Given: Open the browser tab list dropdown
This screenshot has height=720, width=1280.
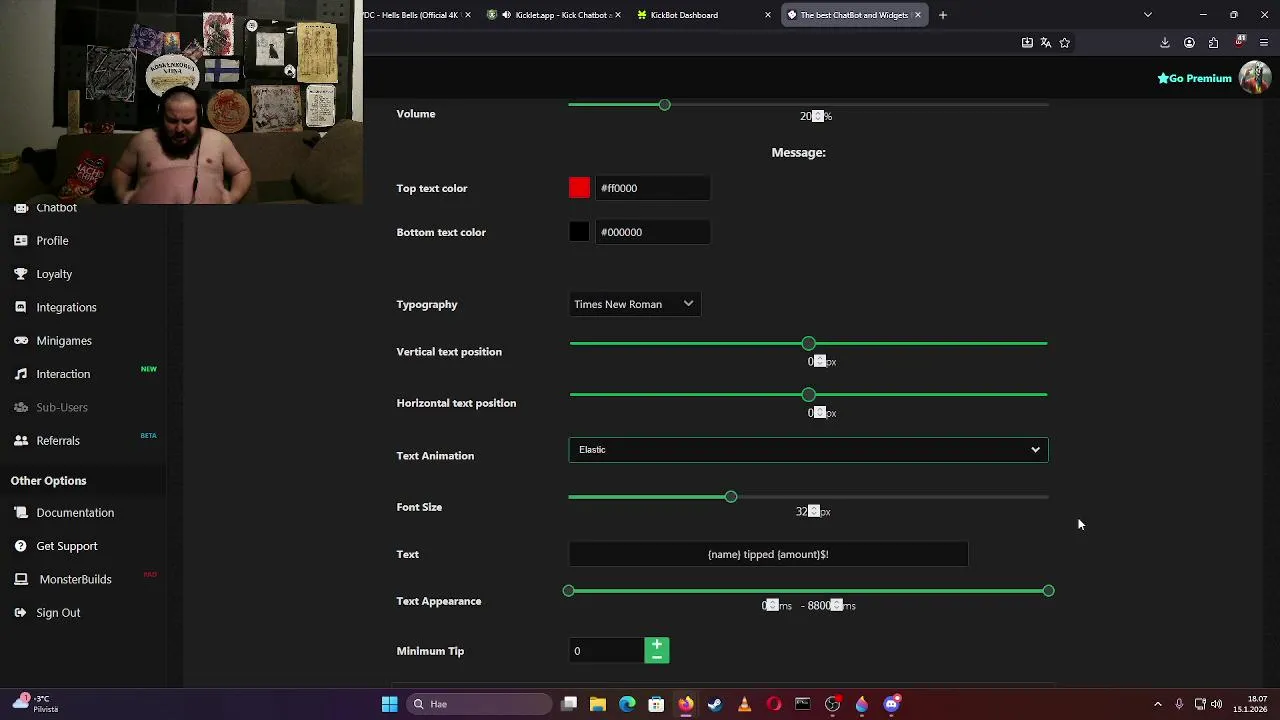Looking at the screenshot, I should pyautogui.click(x=1148, y=15).
